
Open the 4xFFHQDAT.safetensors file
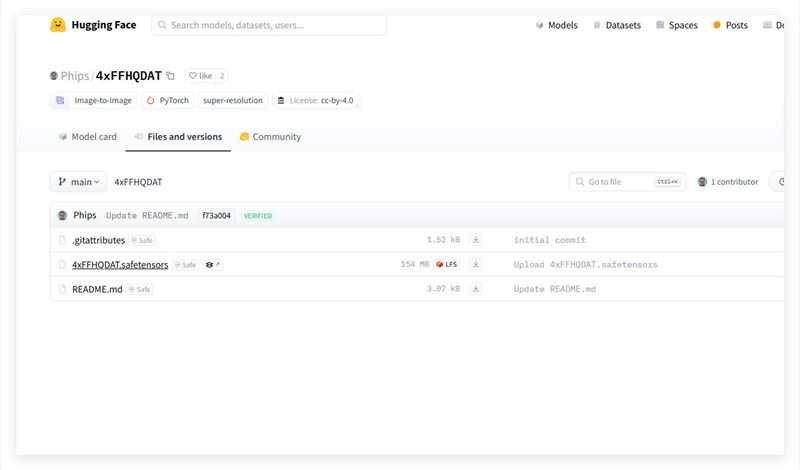point(120,265)
